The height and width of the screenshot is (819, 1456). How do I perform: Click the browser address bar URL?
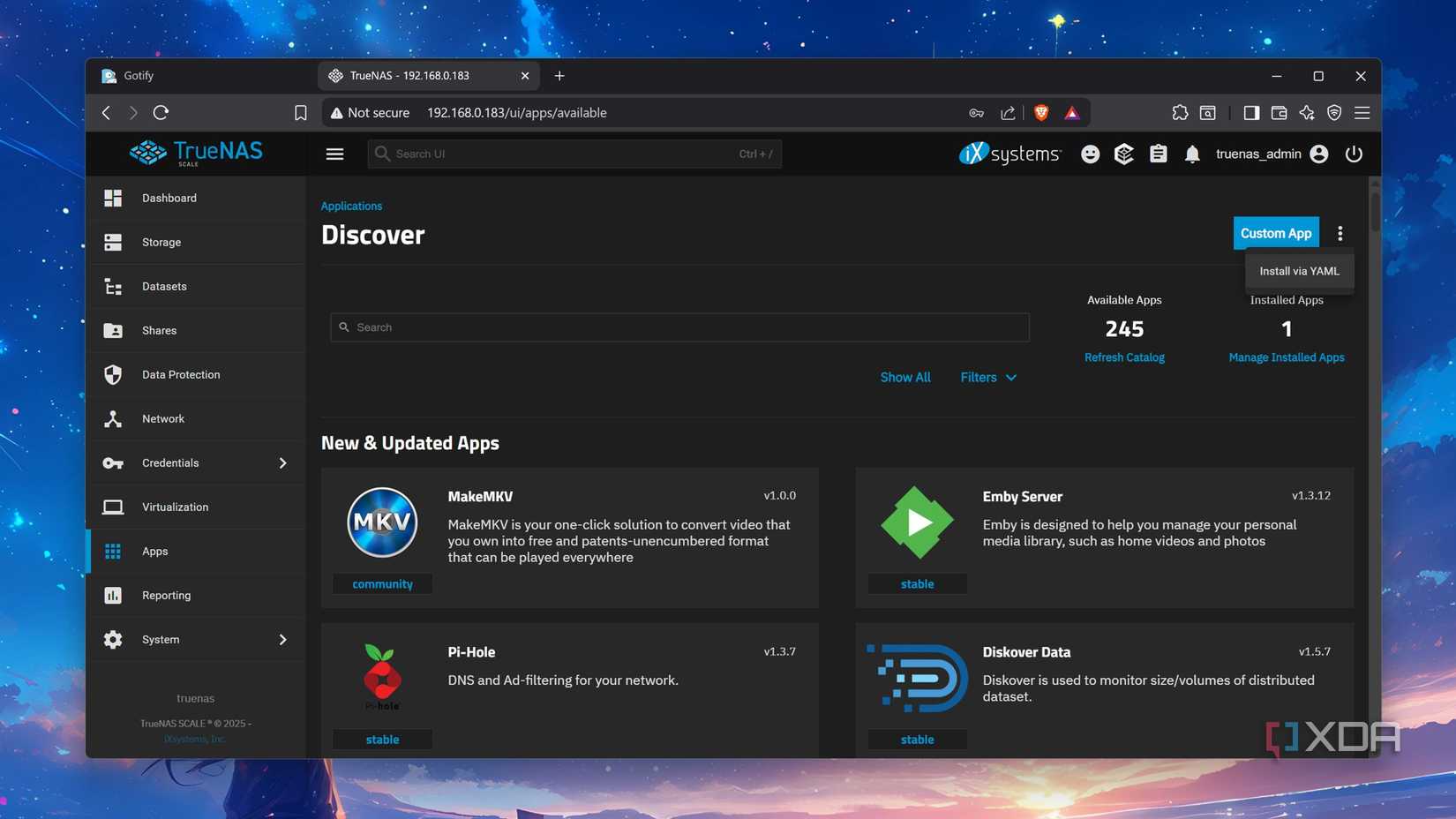[516, 112]
